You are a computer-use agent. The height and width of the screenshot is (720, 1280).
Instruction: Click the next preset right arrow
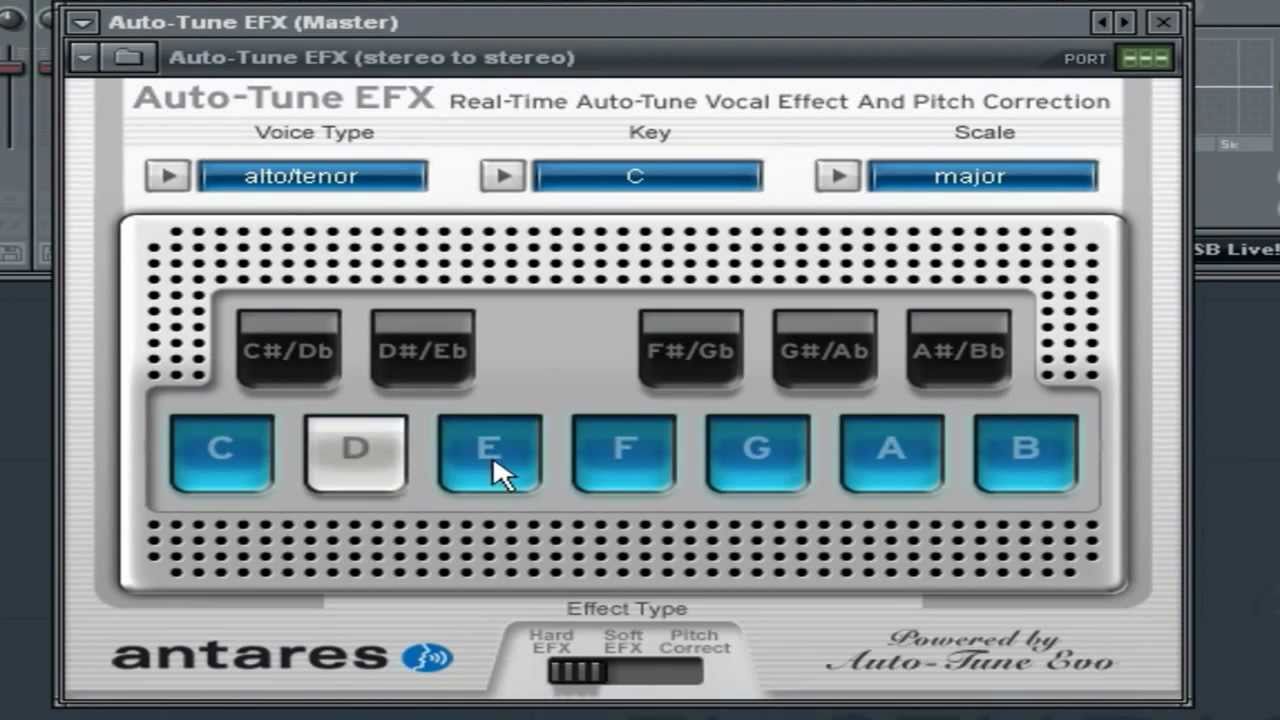point(1125,22)
